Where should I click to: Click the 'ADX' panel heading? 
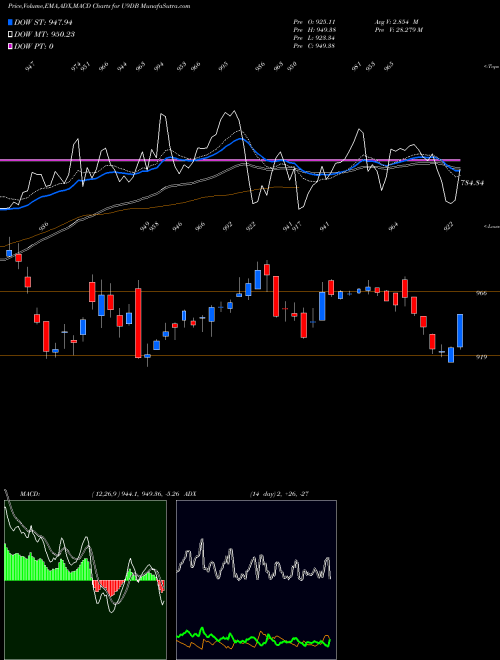pyautogui.click(x=190, y=494)
